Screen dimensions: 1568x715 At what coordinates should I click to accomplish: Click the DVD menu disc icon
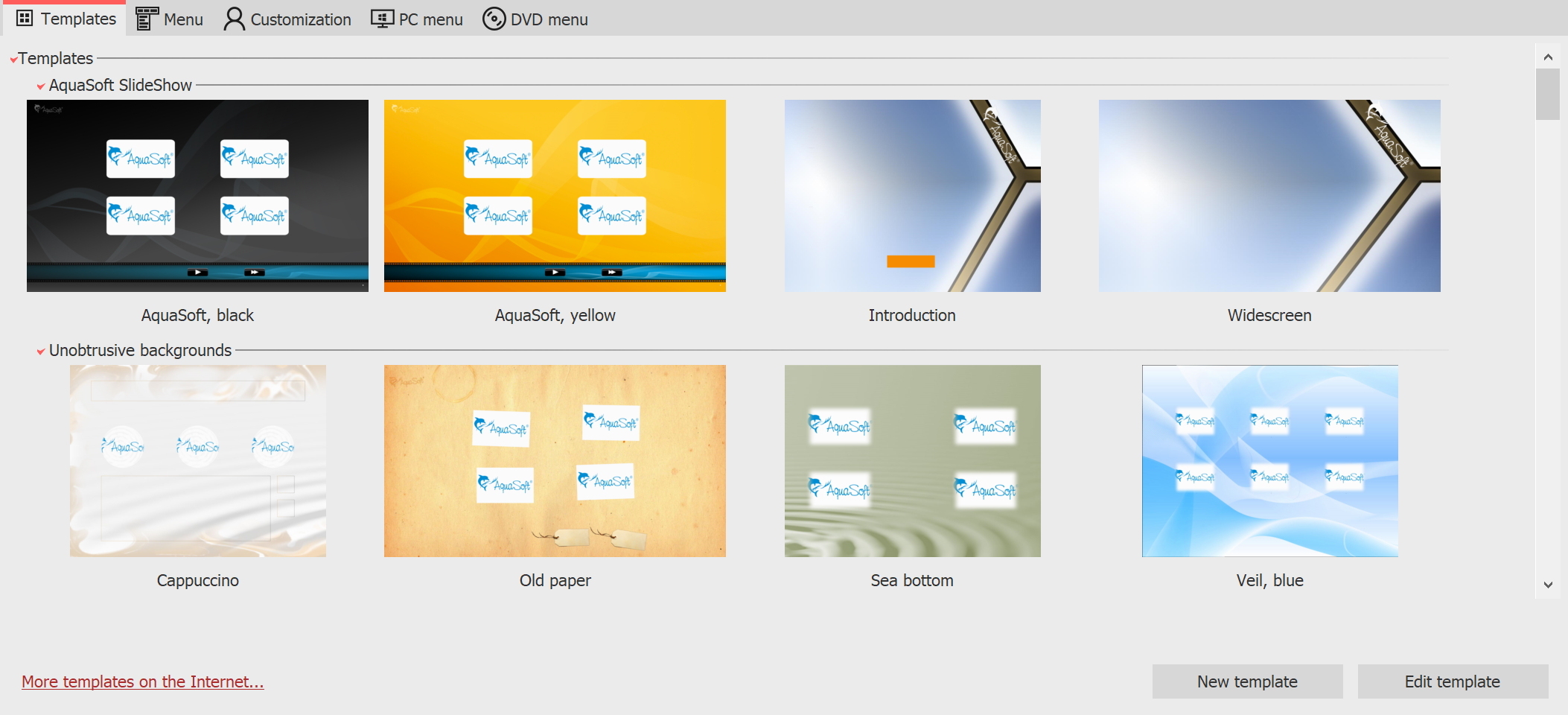(x=493, y=18)
